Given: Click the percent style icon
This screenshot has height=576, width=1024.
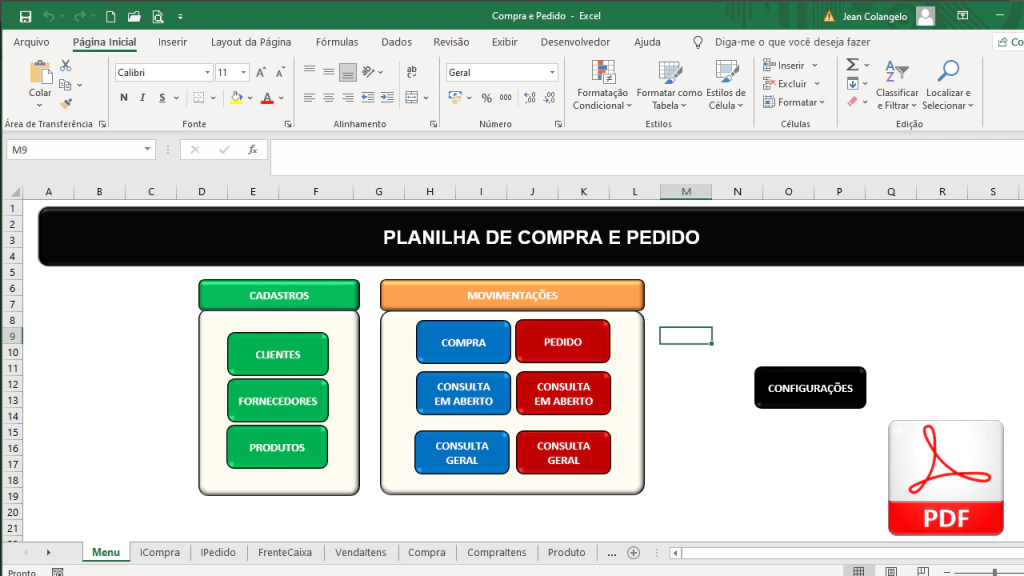Looking at the screenshot, I should click(x=487, y=98).
